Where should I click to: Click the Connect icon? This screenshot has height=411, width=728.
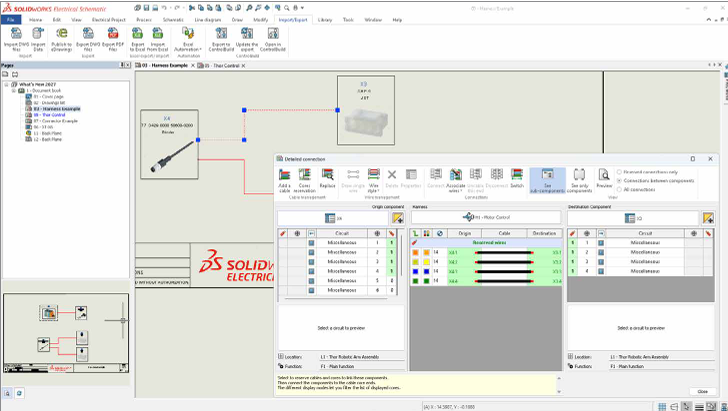pyautogui.click(x=436, y=175)
